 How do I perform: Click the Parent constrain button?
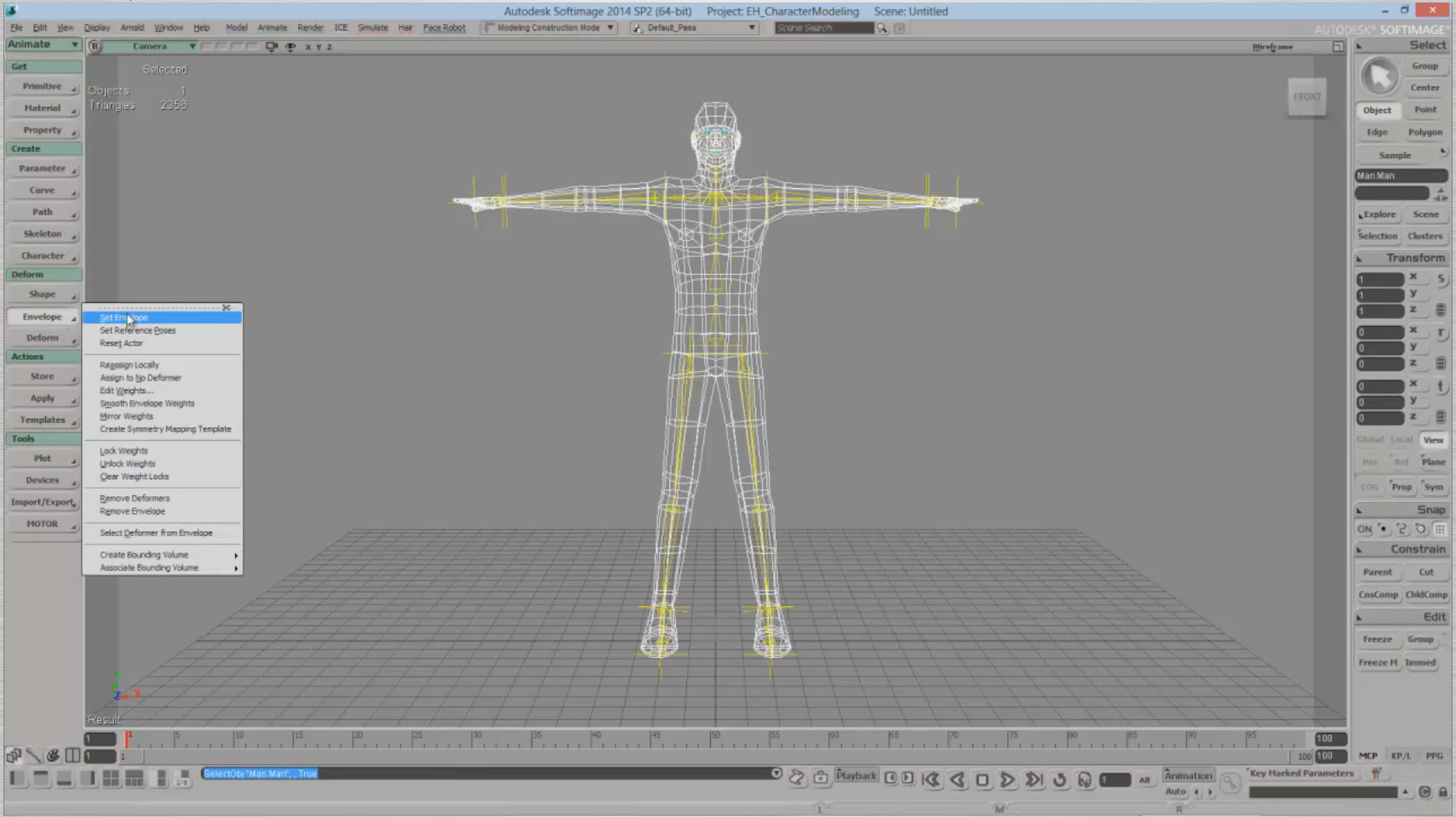[1377, 573]
